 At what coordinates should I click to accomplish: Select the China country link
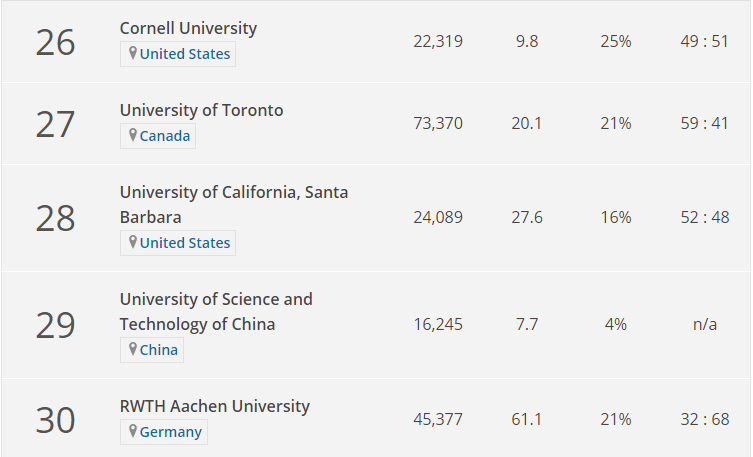click(x=158, y=350)
